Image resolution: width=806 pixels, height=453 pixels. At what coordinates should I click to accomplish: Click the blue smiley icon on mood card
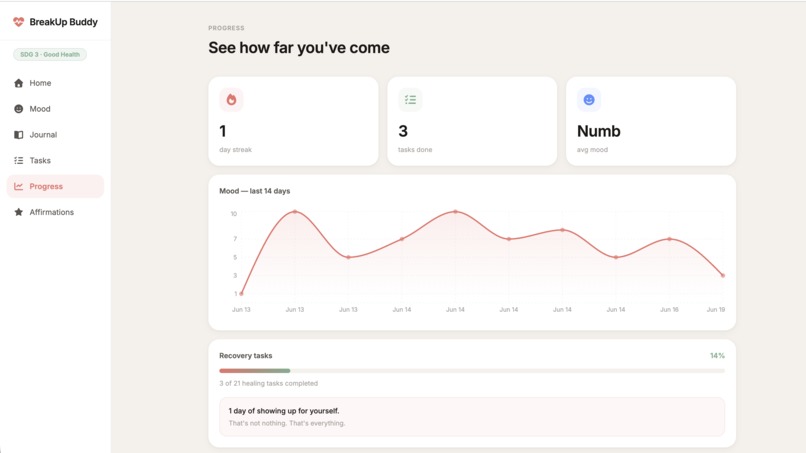[589, 100]
